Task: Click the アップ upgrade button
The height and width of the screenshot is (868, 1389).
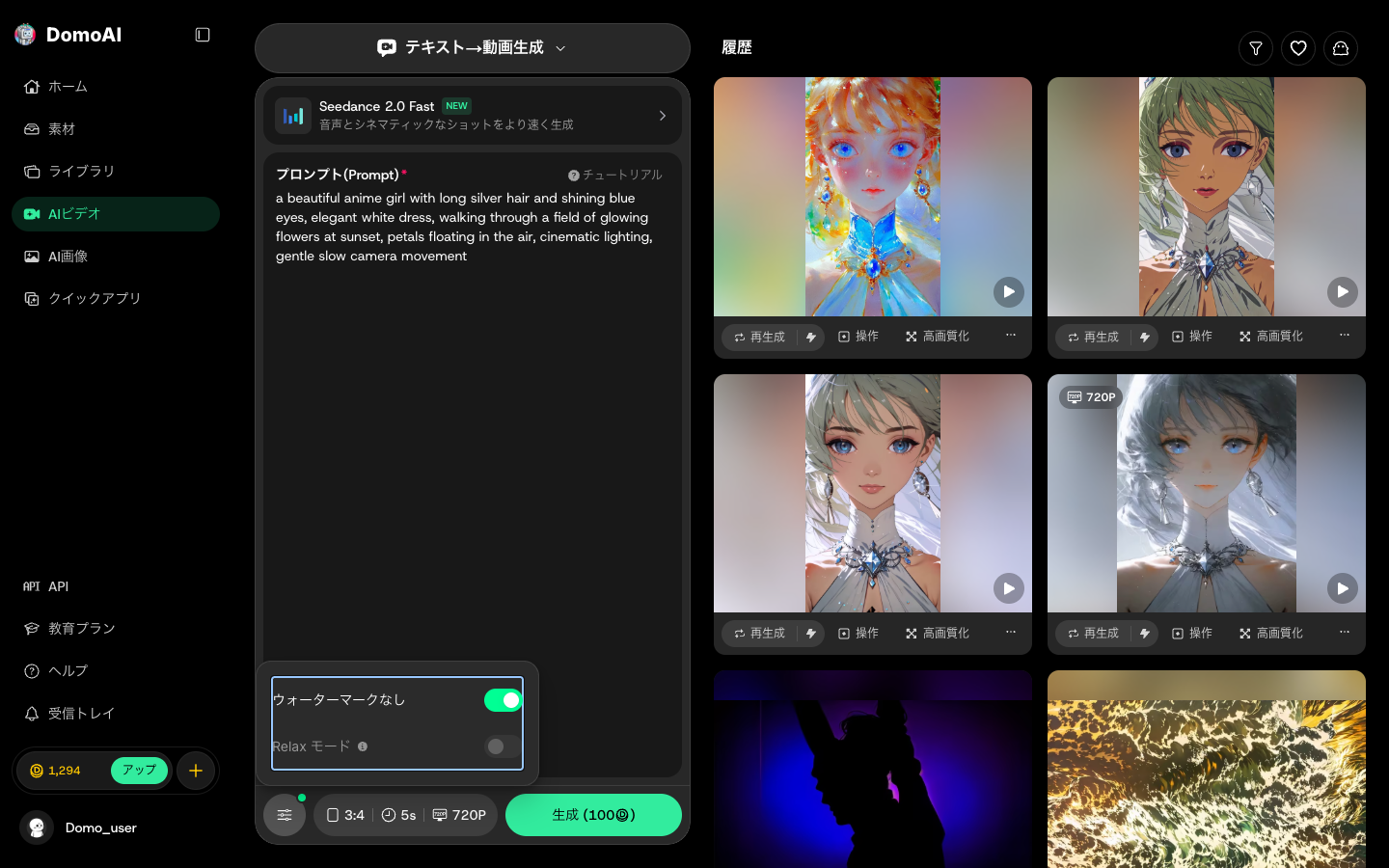Action: point(139,771)
